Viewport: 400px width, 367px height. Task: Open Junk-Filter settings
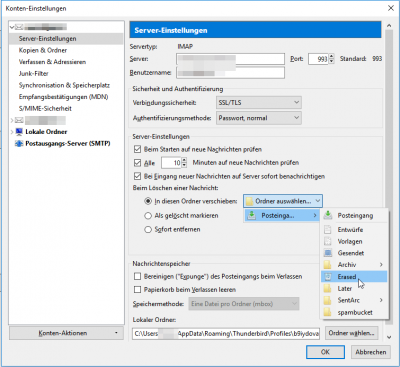click(x=33, y=74)
